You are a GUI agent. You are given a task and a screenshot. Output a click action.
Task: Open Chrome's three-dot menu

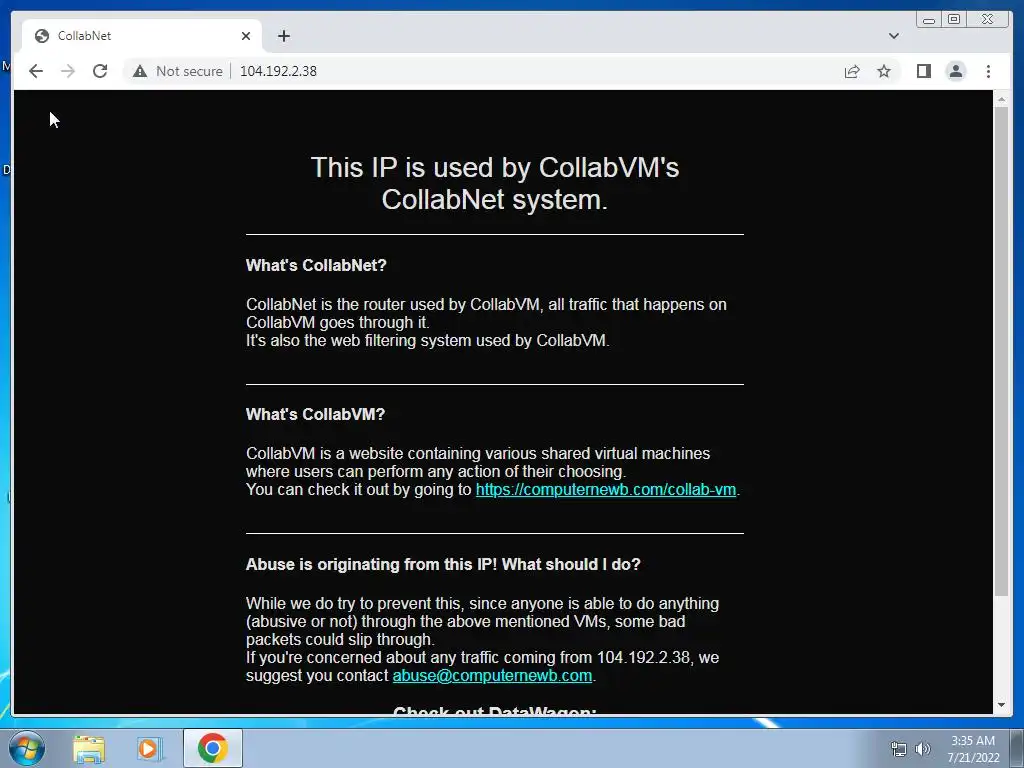(988, 71)
